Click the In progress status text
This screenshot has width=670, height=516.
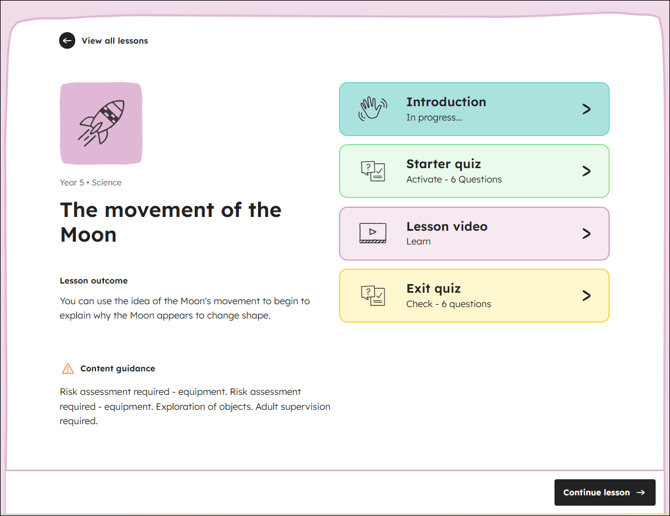tap(434, 117)
